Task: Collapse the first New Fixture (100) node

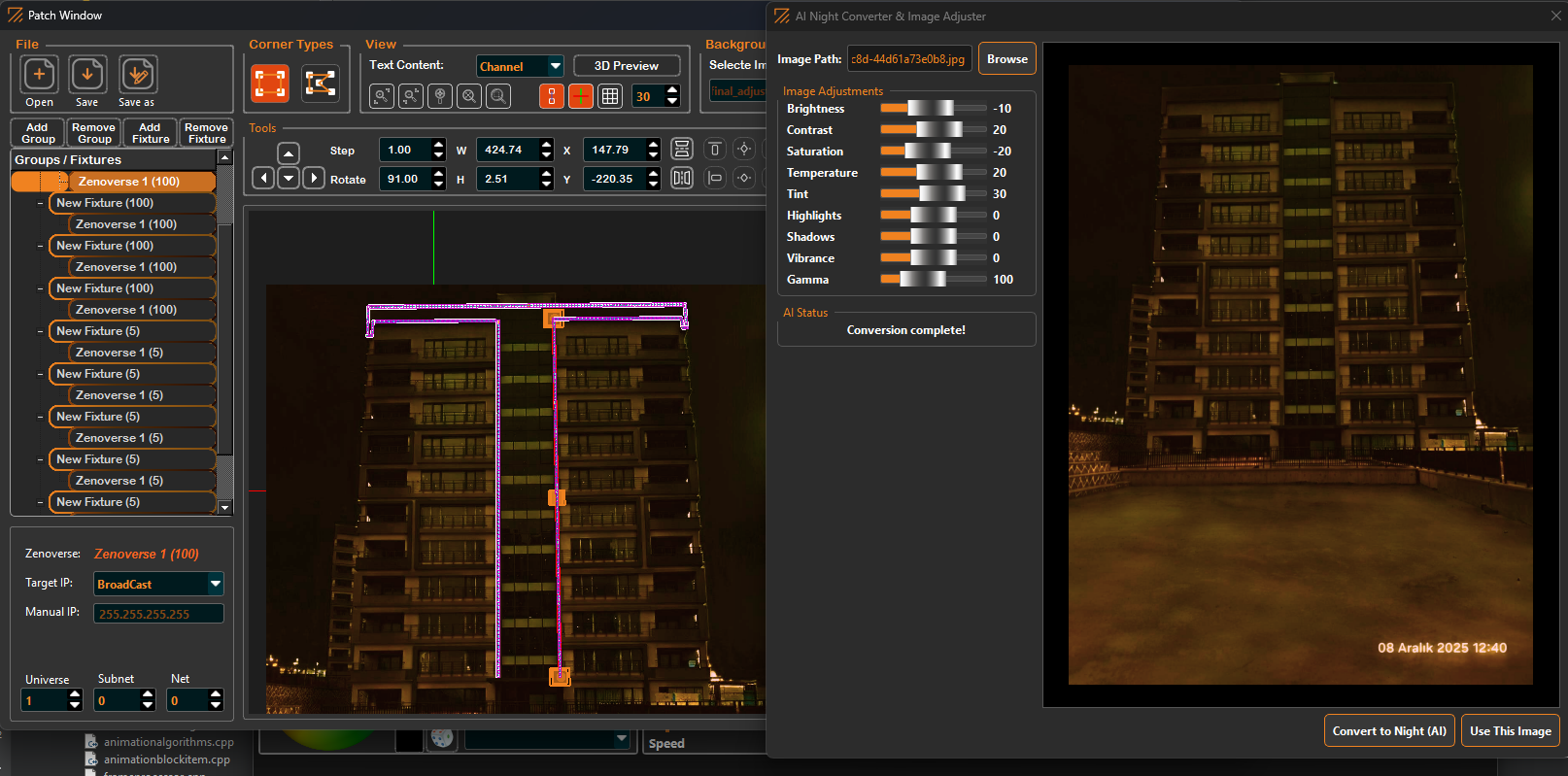Action: click(x=40, y=204)
